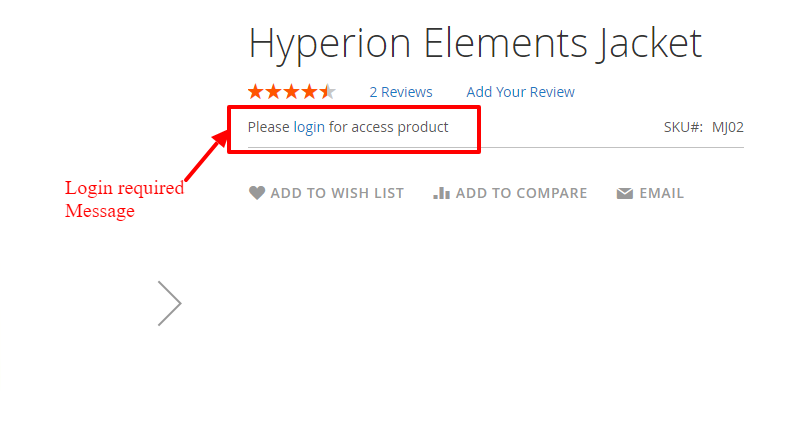
Task: Click the MJ02 SKU value
Action: click(x=728, y=127)
